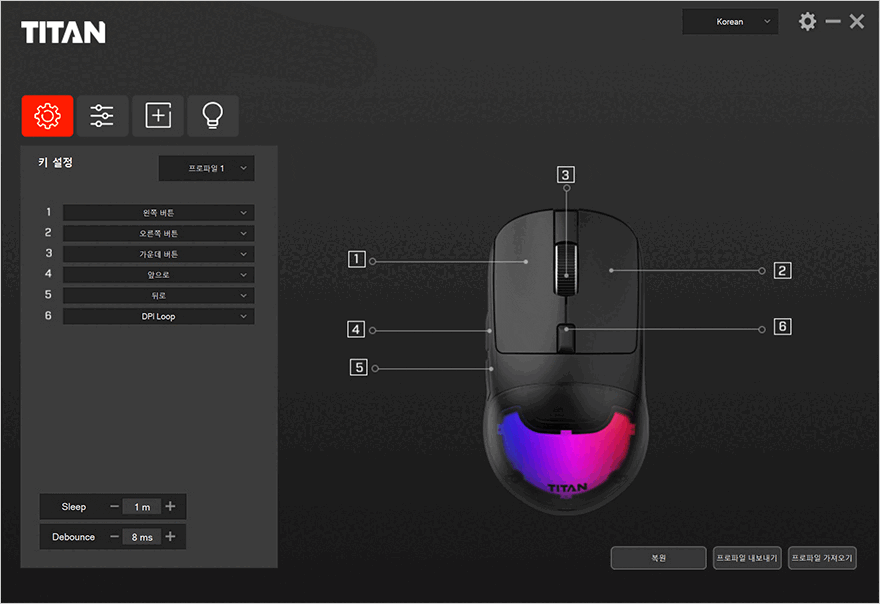Open button 5 뒤로 dropdown
The width and height of the screenshot is (880, 604).
158,296
